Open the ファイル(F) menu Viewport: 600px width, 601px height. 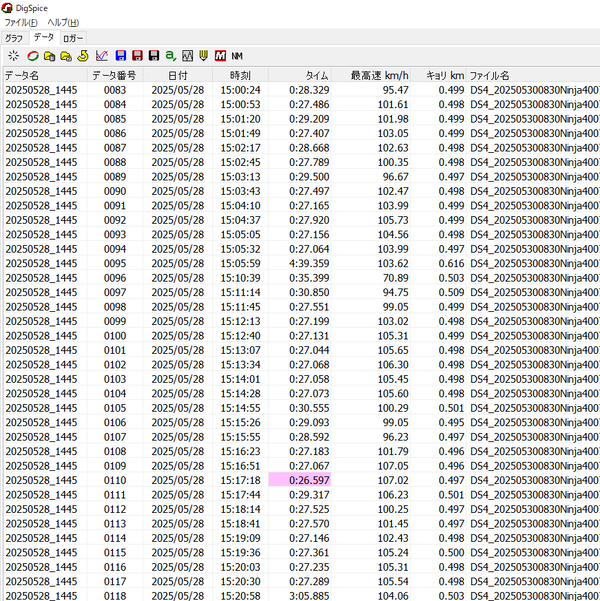point(21,23)
